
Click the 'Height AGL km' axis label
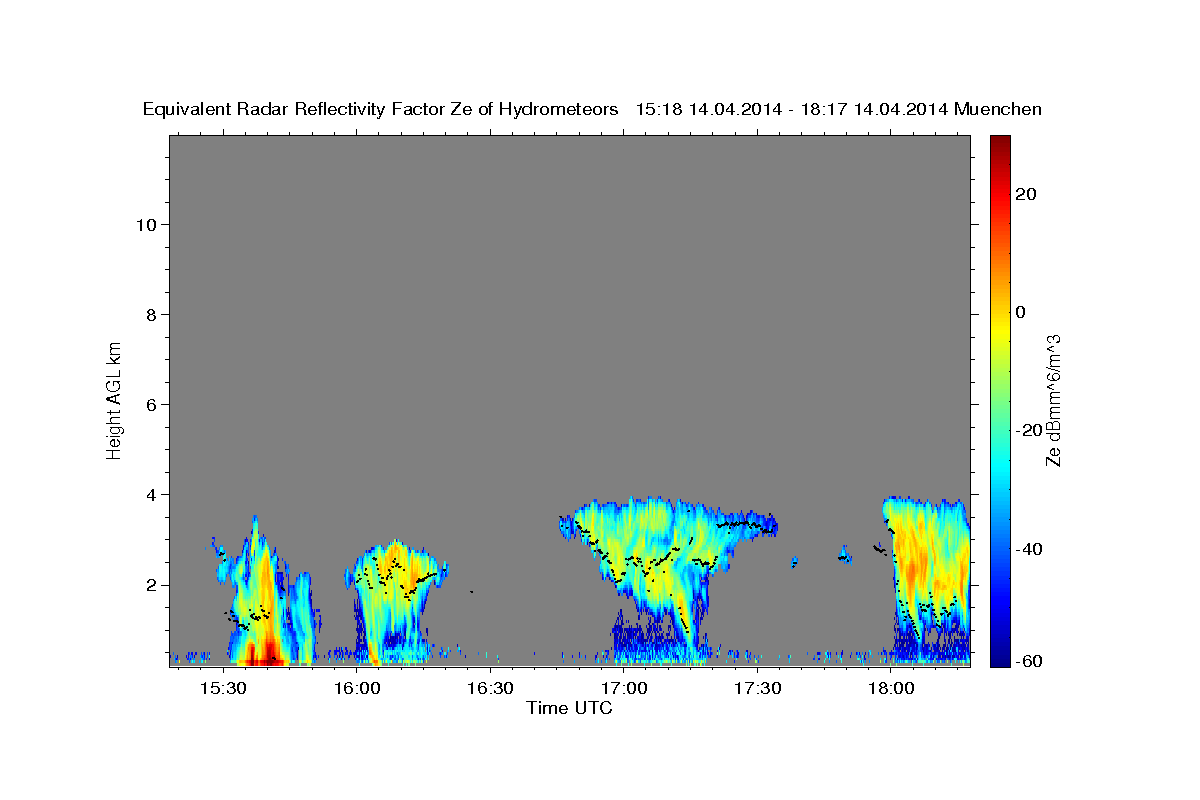point(114,399)
